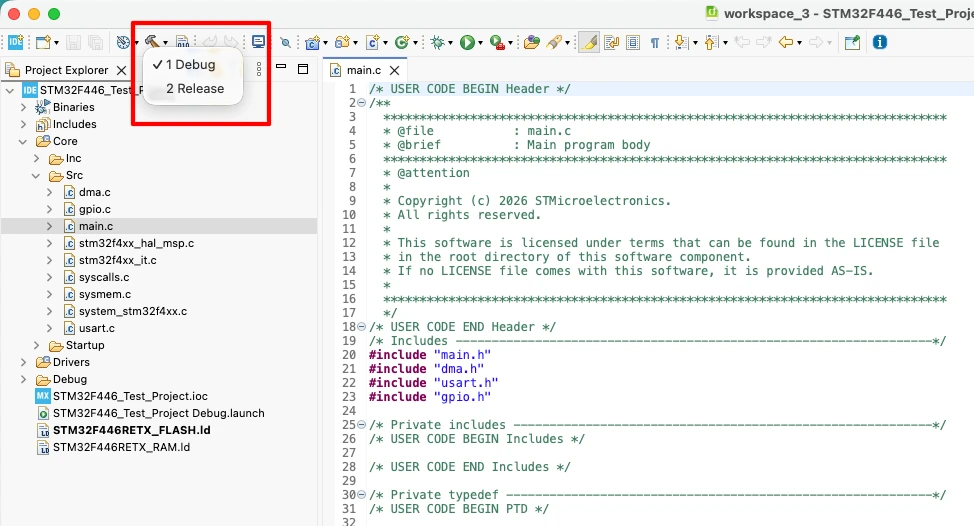The height and width of the screenshot is (526, 974).
Task: Select STM32F446_Test_Project.ioc file
Action: (130, 396)
